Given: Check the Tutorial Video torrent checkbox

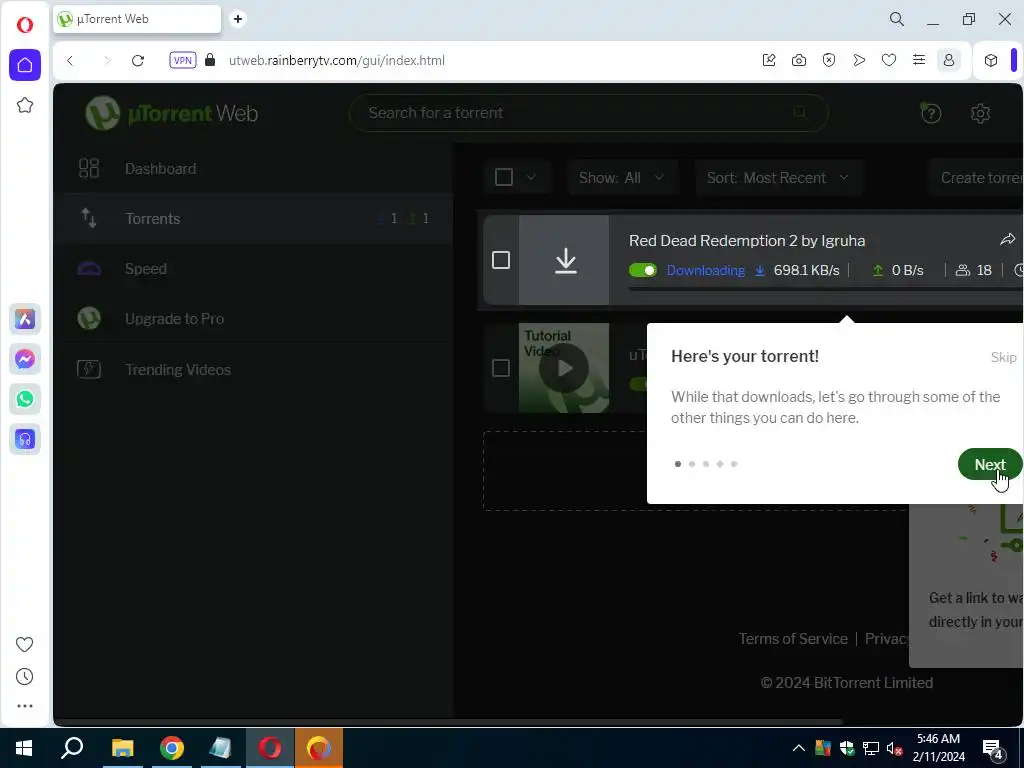Looking at the screenshot, I should click(x=501, y=368).
